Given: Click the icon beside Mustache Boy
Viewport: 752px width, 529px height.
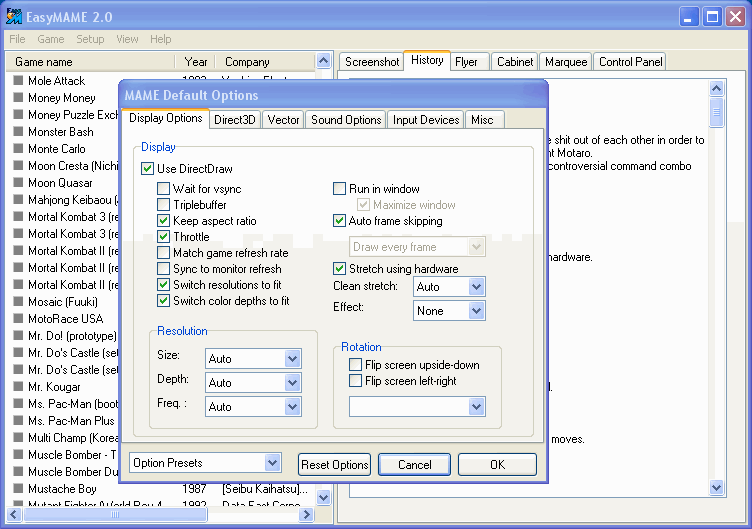Looking at the screenshot, I should pyautogui.click(x=18, y=488).
